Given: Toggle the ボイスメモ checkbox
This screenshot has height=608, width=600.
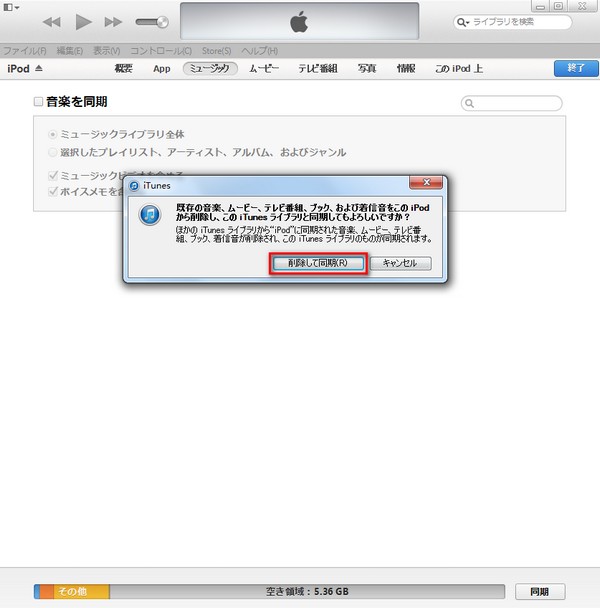Looking at the screenshot, I should coord(53,191).
